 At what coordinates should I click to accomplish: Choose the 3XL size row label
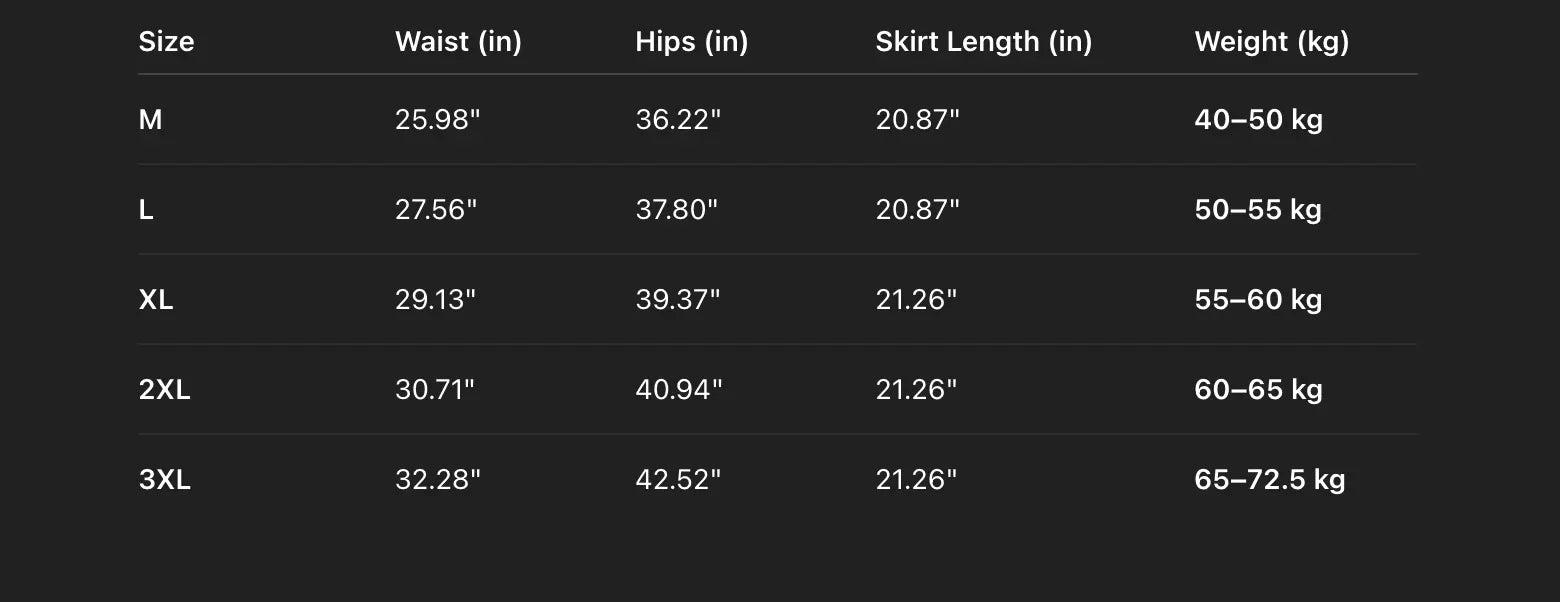tap(164, 480)
